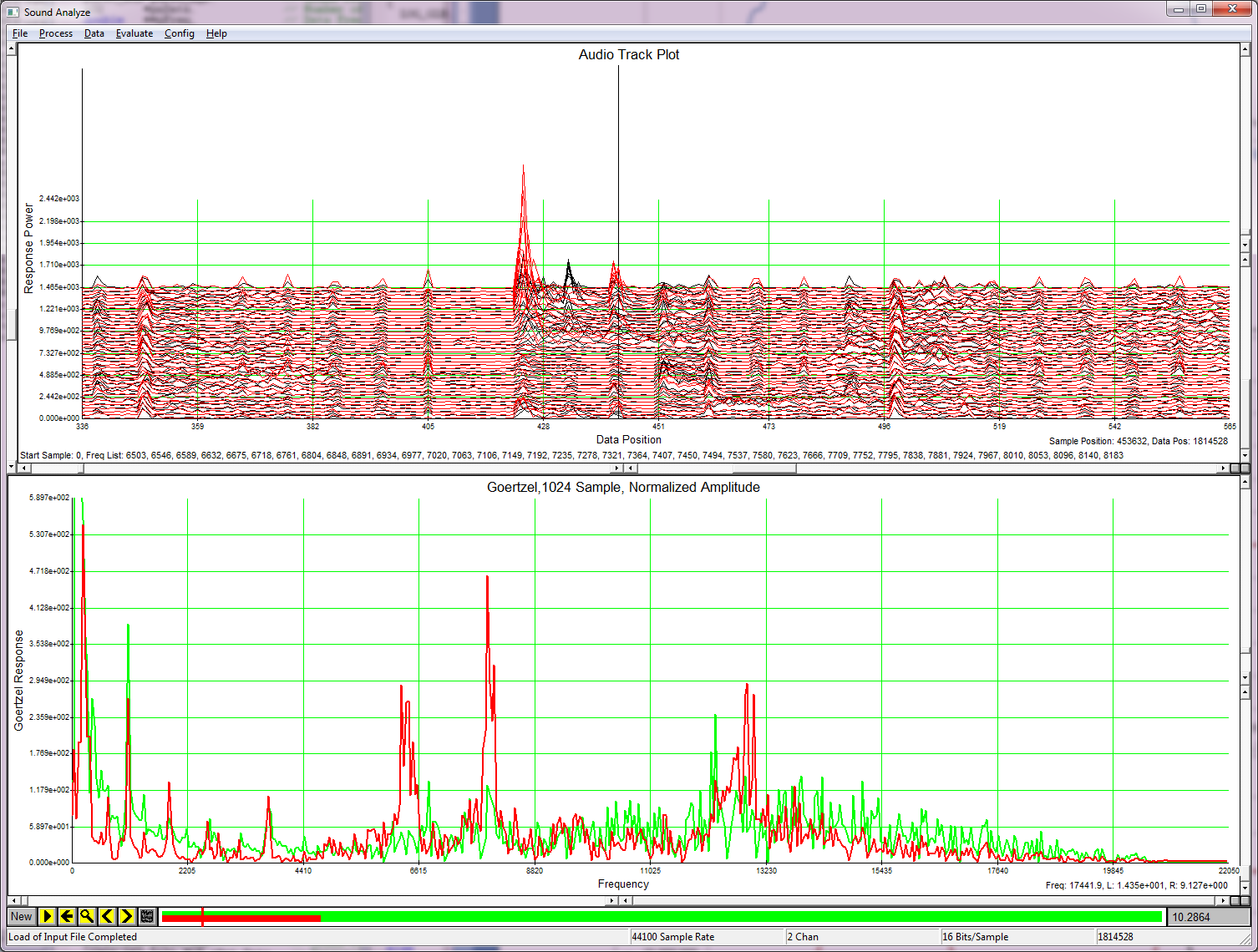
Task: Click the 44100 Sample Rate status field
Action: pos(672,936)
